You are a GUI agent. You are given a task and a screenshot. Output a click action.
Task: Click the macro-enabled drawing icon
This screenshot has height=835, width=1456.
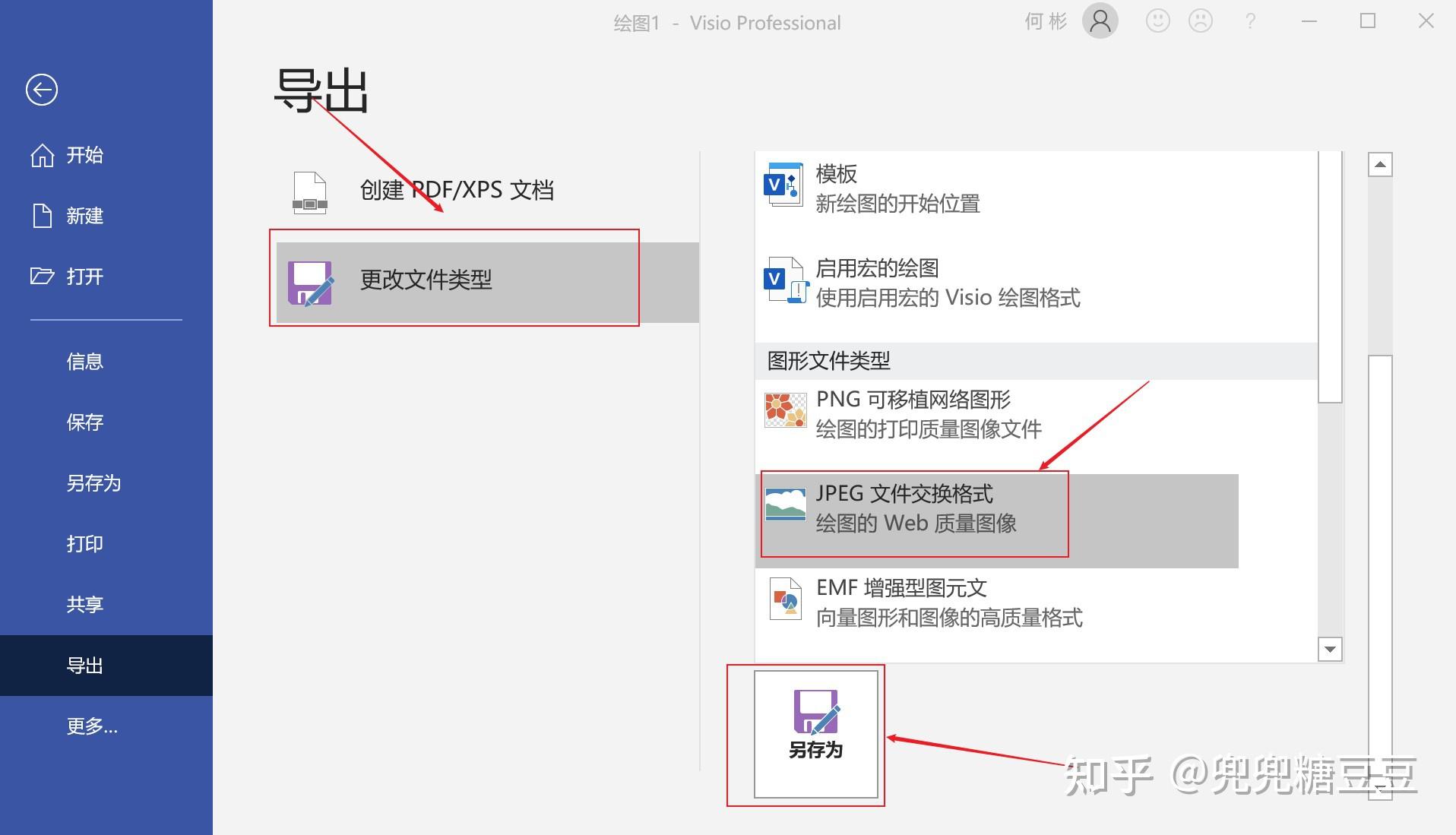coord(786,280)
